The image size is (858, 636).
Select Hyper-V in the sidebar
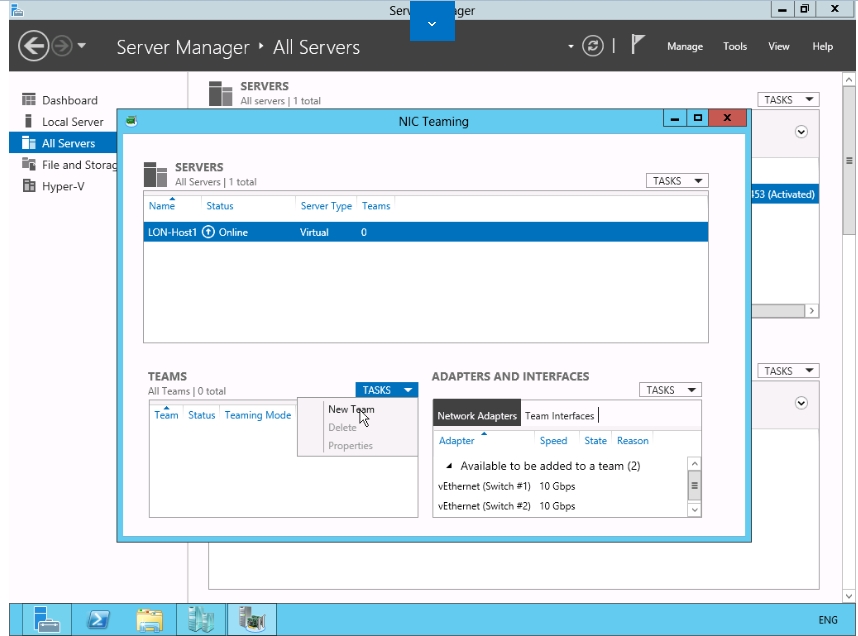point(62,187)
